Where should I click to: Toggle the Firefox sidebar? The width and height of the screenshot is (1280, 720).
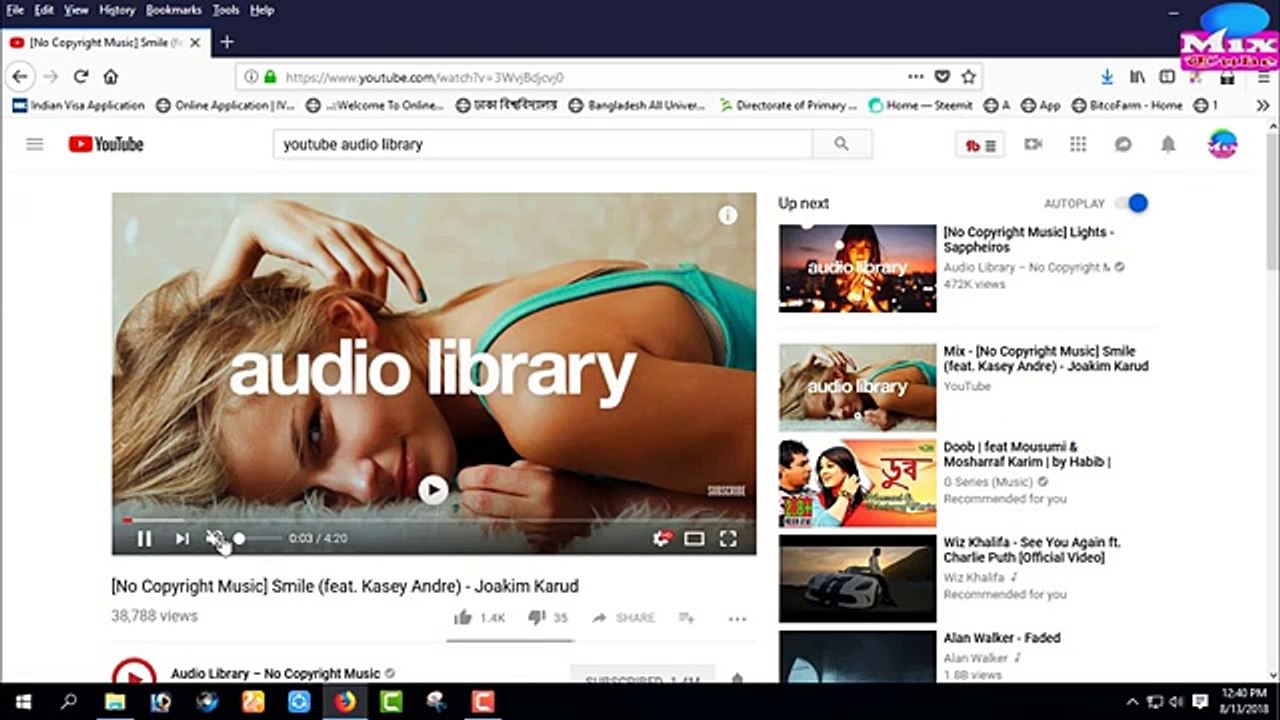point(1167,76)
